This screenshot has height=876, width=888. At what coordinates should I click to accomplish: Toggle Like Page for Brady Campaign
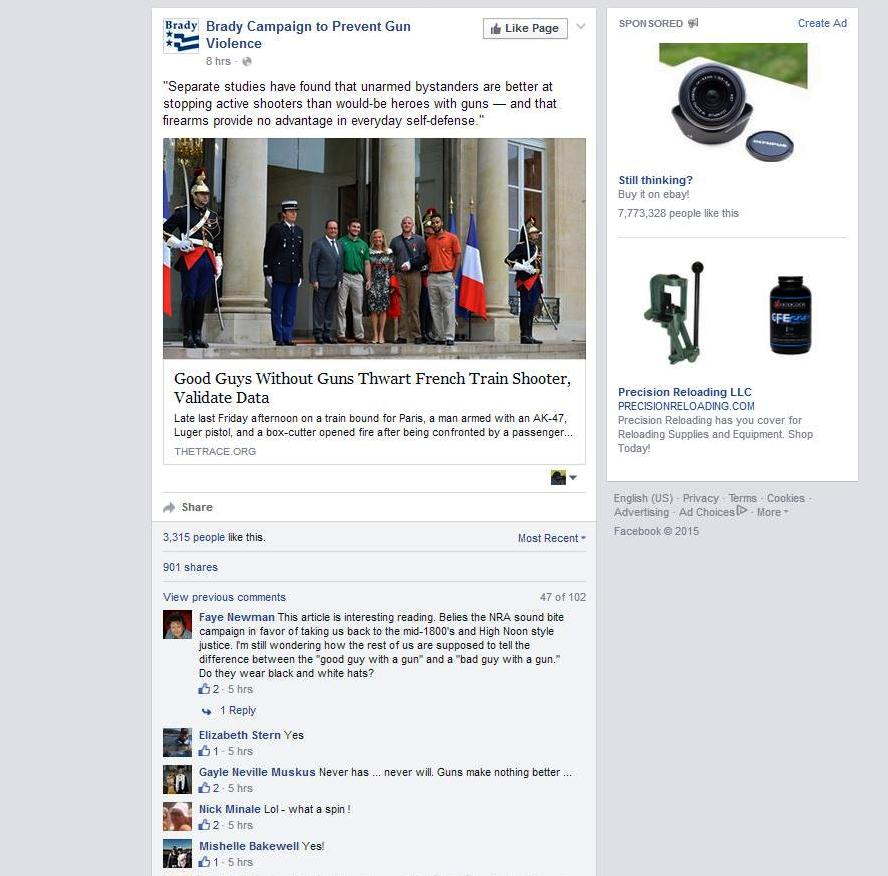click(x=525, y=28)
